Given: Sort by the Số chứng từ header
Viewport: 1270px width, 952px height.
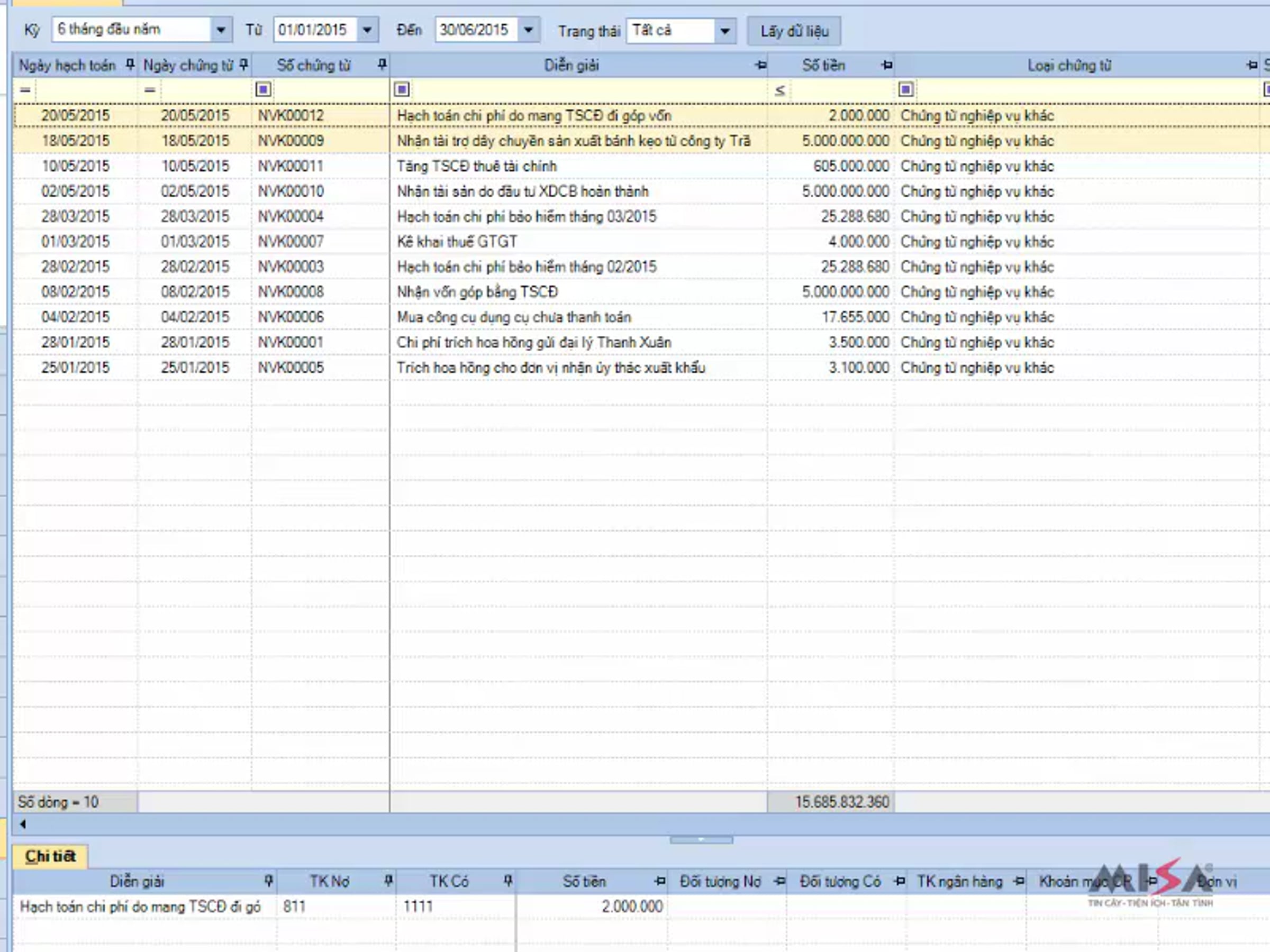Looking at the screenshot, I should click(x=313, y=66).
